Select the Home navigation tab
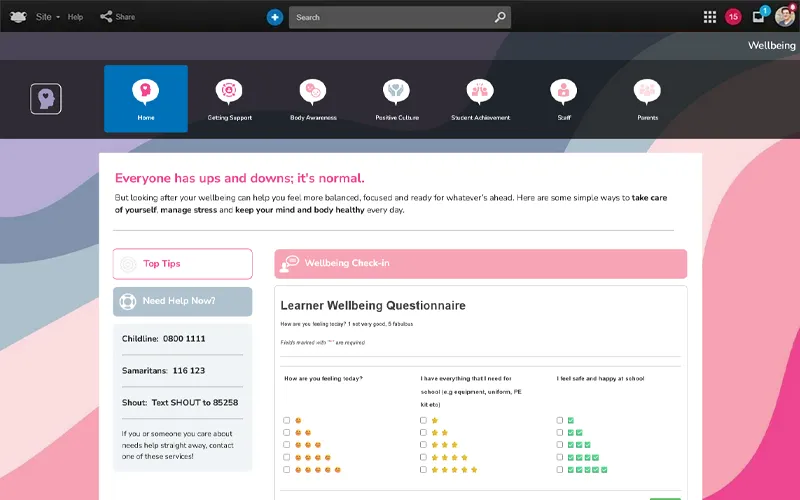800x500 pixels. tap(146, 98)
